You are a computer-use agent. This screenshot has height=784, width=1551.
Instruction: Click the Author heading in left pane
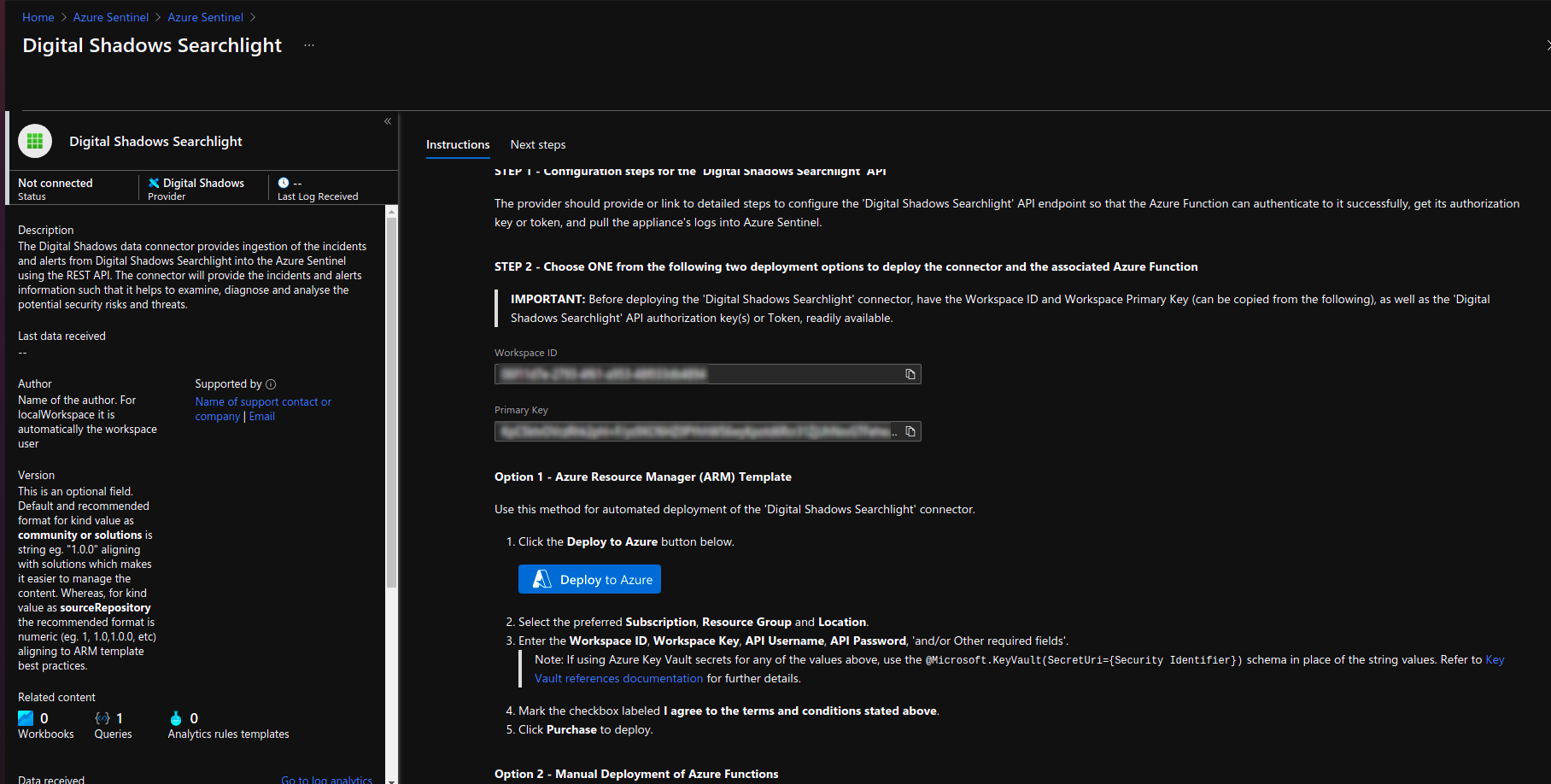(35, 383)
